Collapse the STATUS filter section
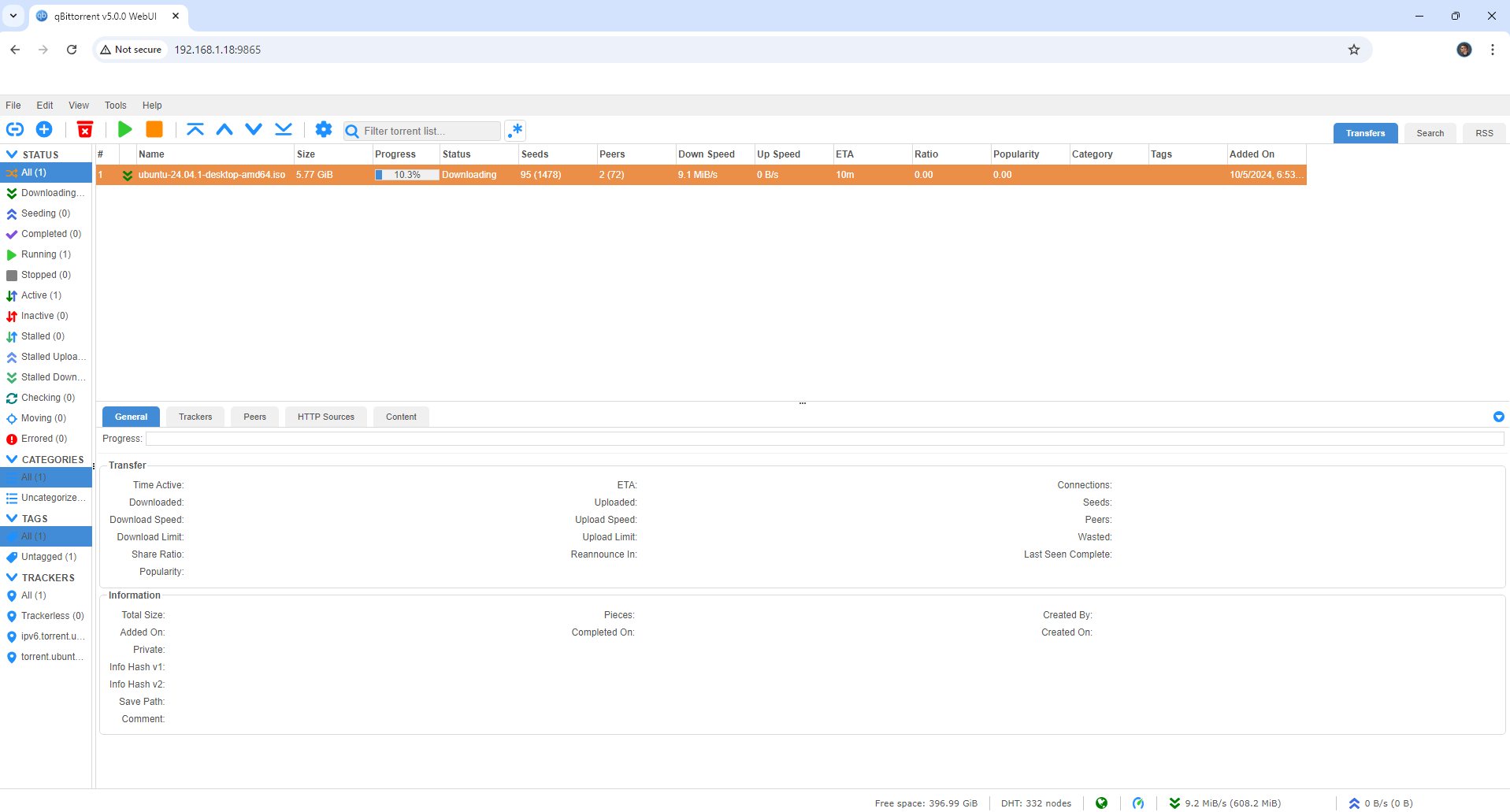Screen dimensions: 1510x812 click(12, 154)
